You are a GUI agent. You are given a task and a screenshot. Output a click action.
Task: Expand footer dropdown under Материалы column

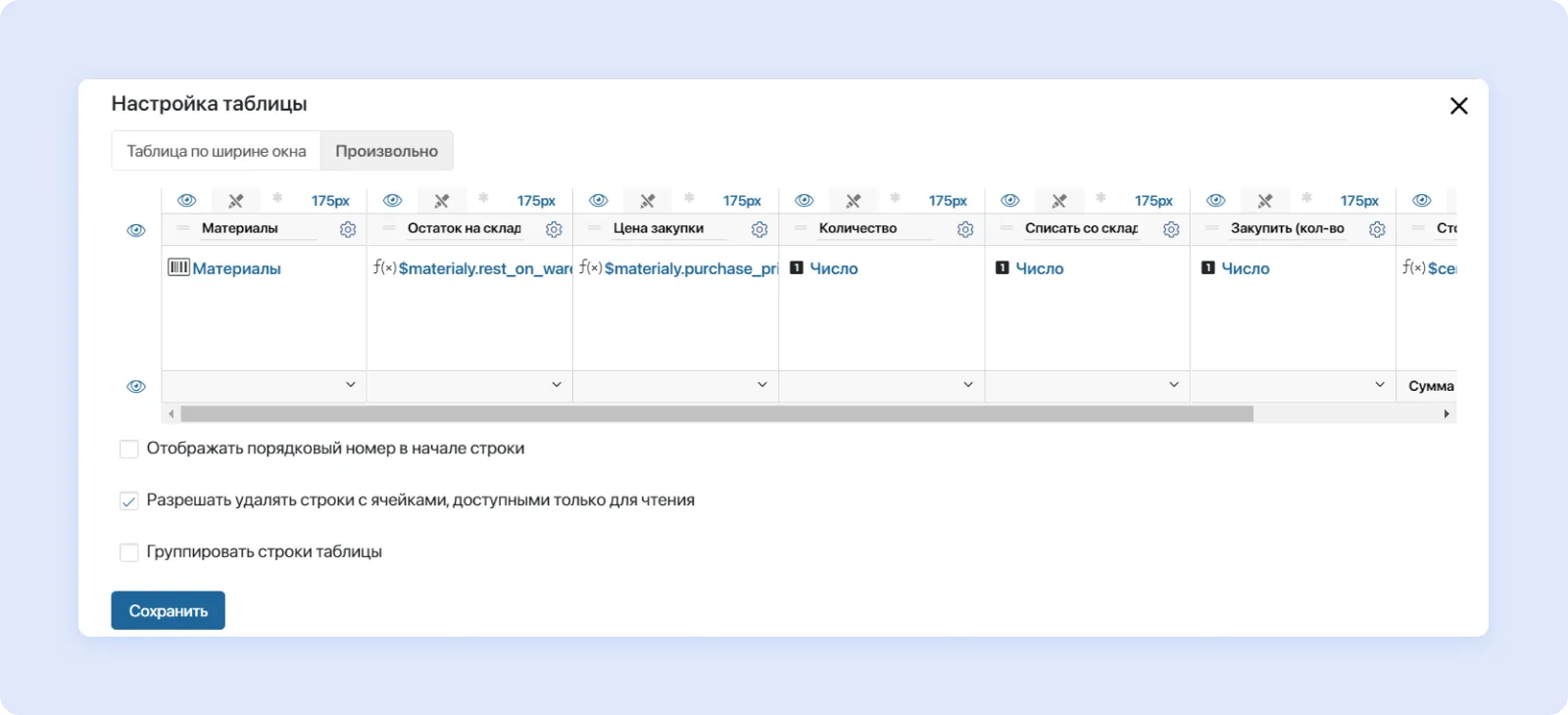(x=351, y=385)
